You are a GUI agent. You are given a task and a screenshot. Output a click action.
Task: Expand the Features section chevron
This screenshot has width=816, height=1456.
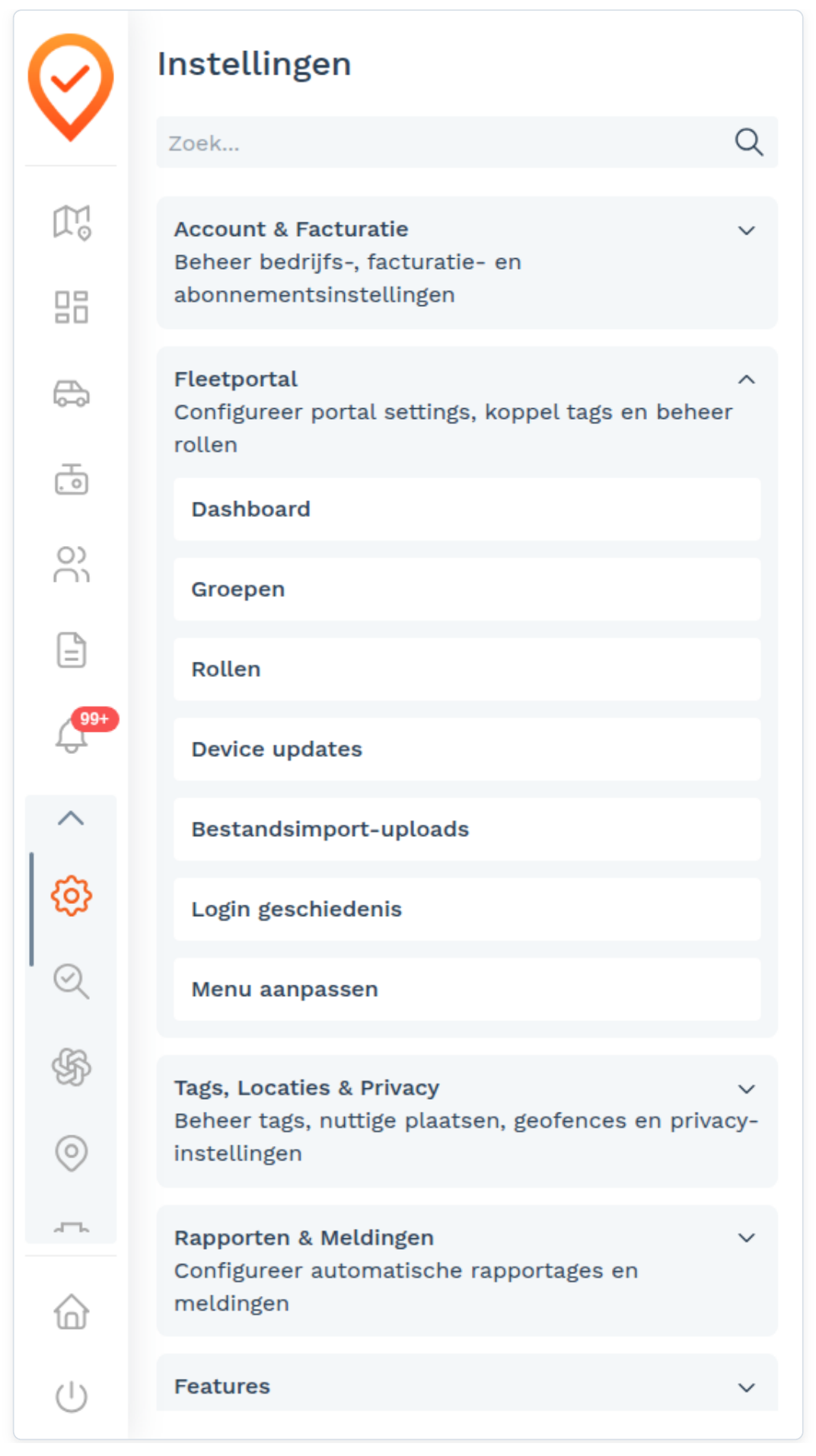coord(747,1387)
